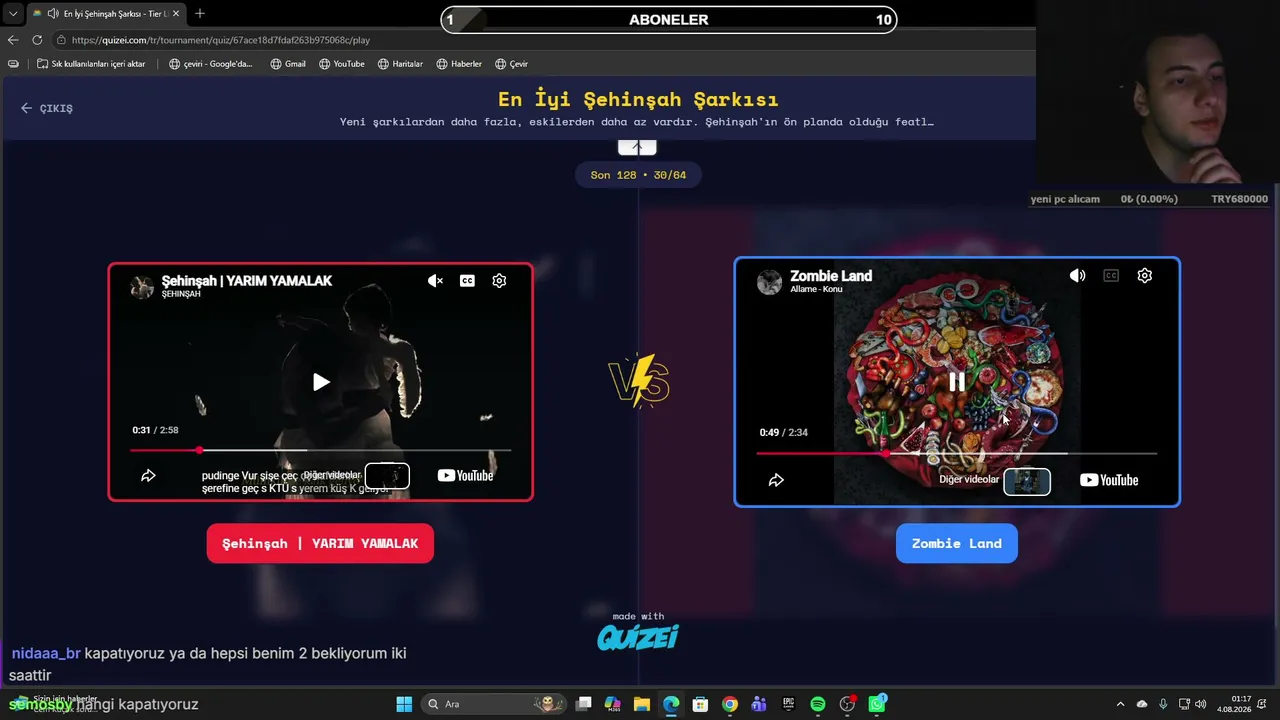
Task: Open Spotify from the taskbar
Action: (x=818, y=704)
